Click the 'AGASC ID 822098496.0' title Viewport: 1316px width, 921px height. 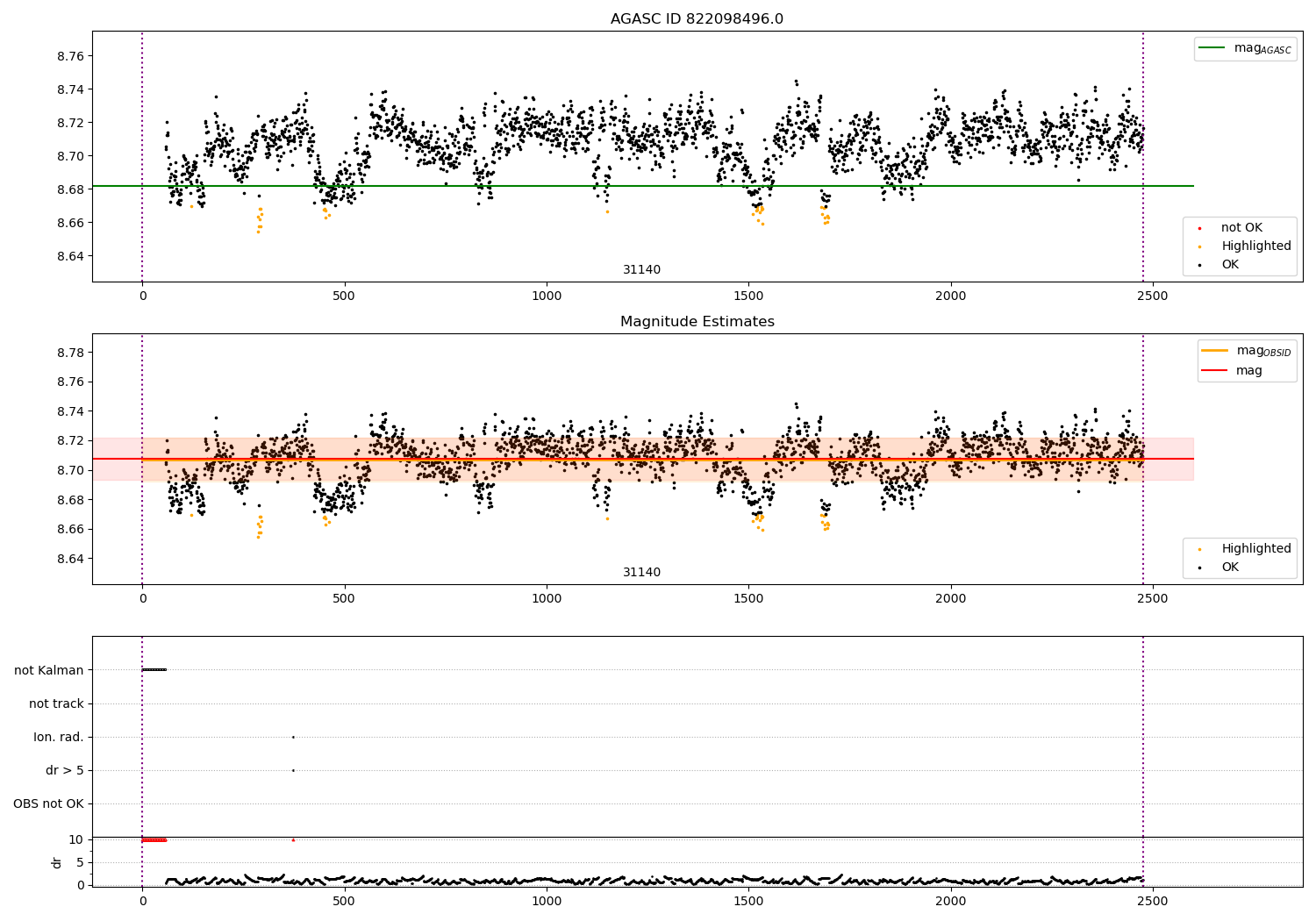point(697,19)
